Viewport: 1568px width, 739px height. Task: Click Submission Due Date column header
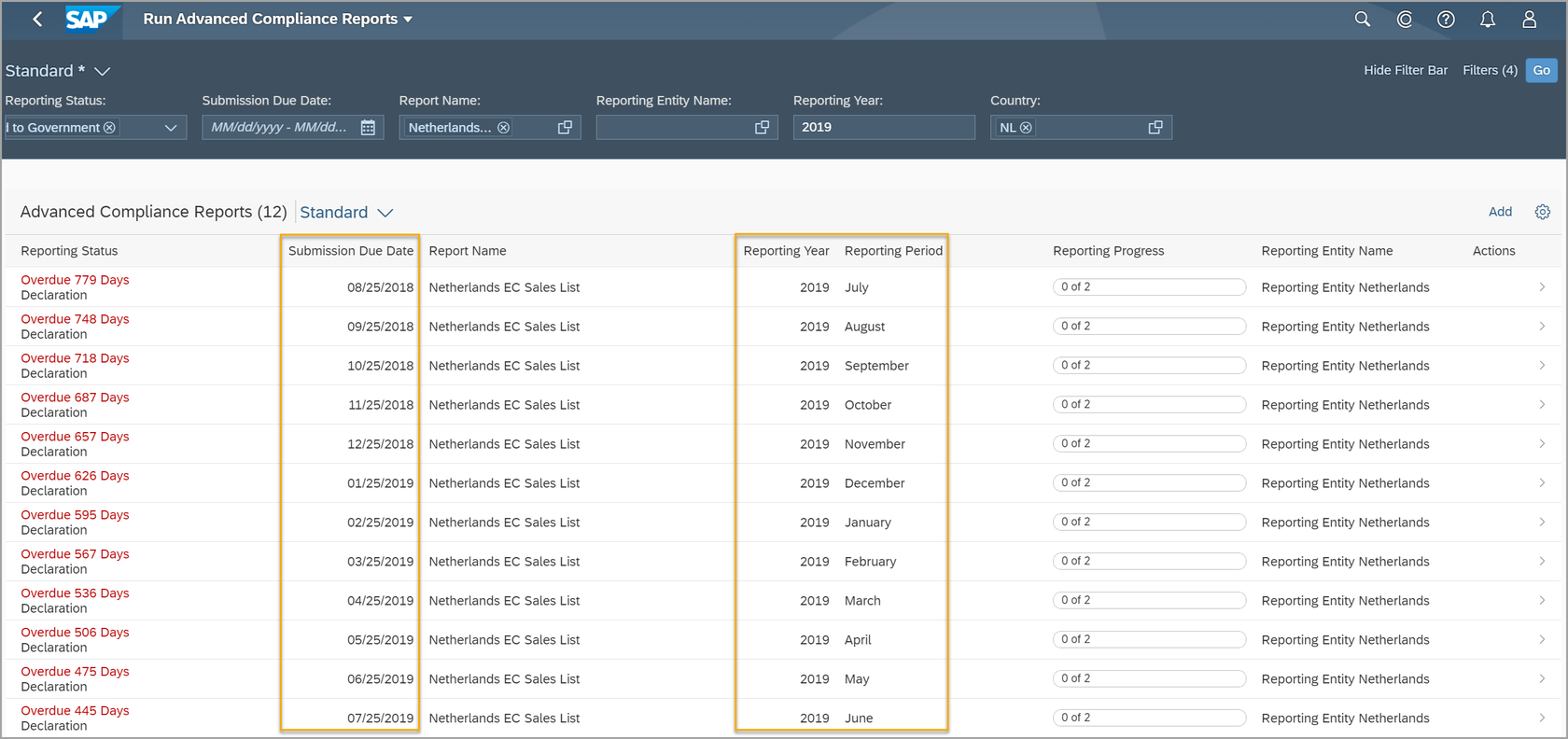click(x=351, y=251)
